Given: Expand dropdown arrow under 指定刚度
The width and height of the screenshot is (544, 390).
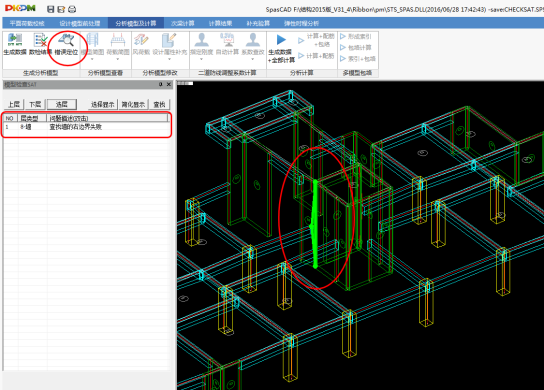Looking at the screenshot, I should (x=202, y=60).
